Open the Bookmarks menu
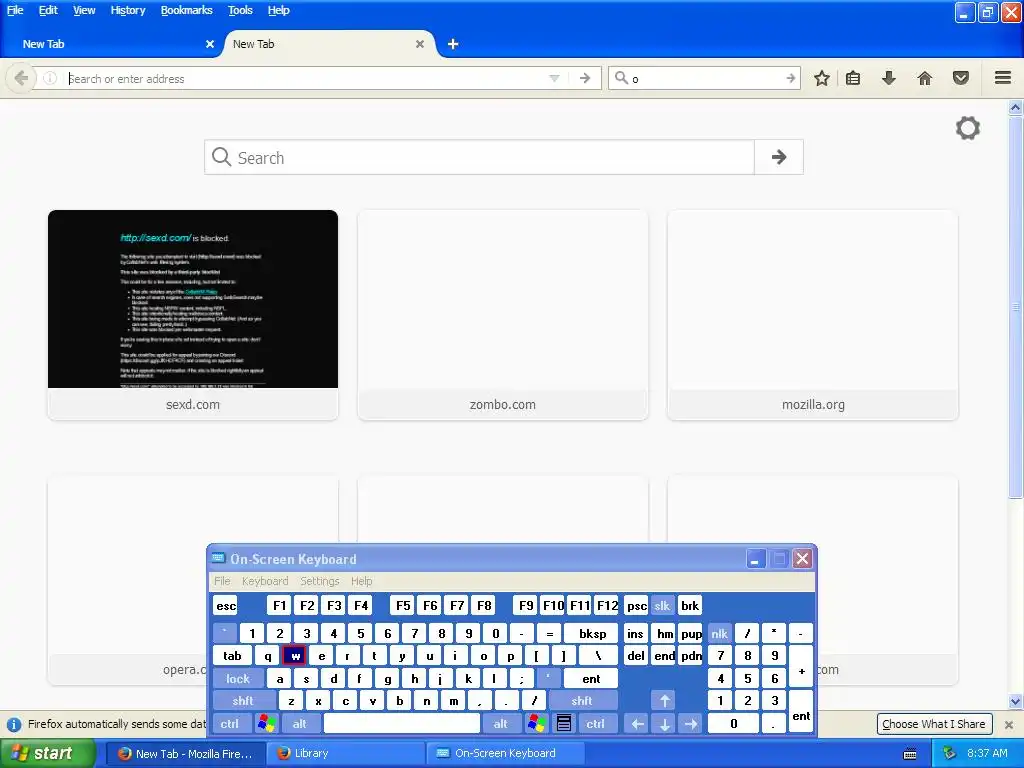Image resolution: width=1024 pixels, height=768 pixels. (186, 10)
